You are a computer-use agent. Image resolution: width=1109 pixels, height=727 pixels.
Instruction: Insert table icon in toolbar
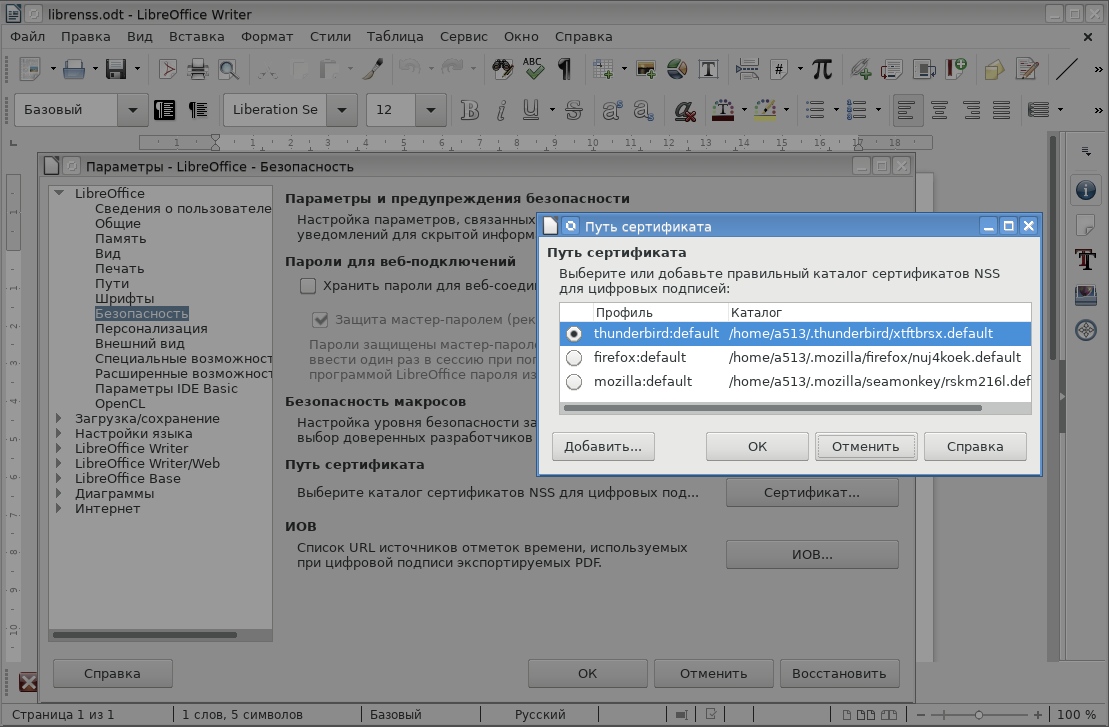pyautogui.click(x=603, y=69)
